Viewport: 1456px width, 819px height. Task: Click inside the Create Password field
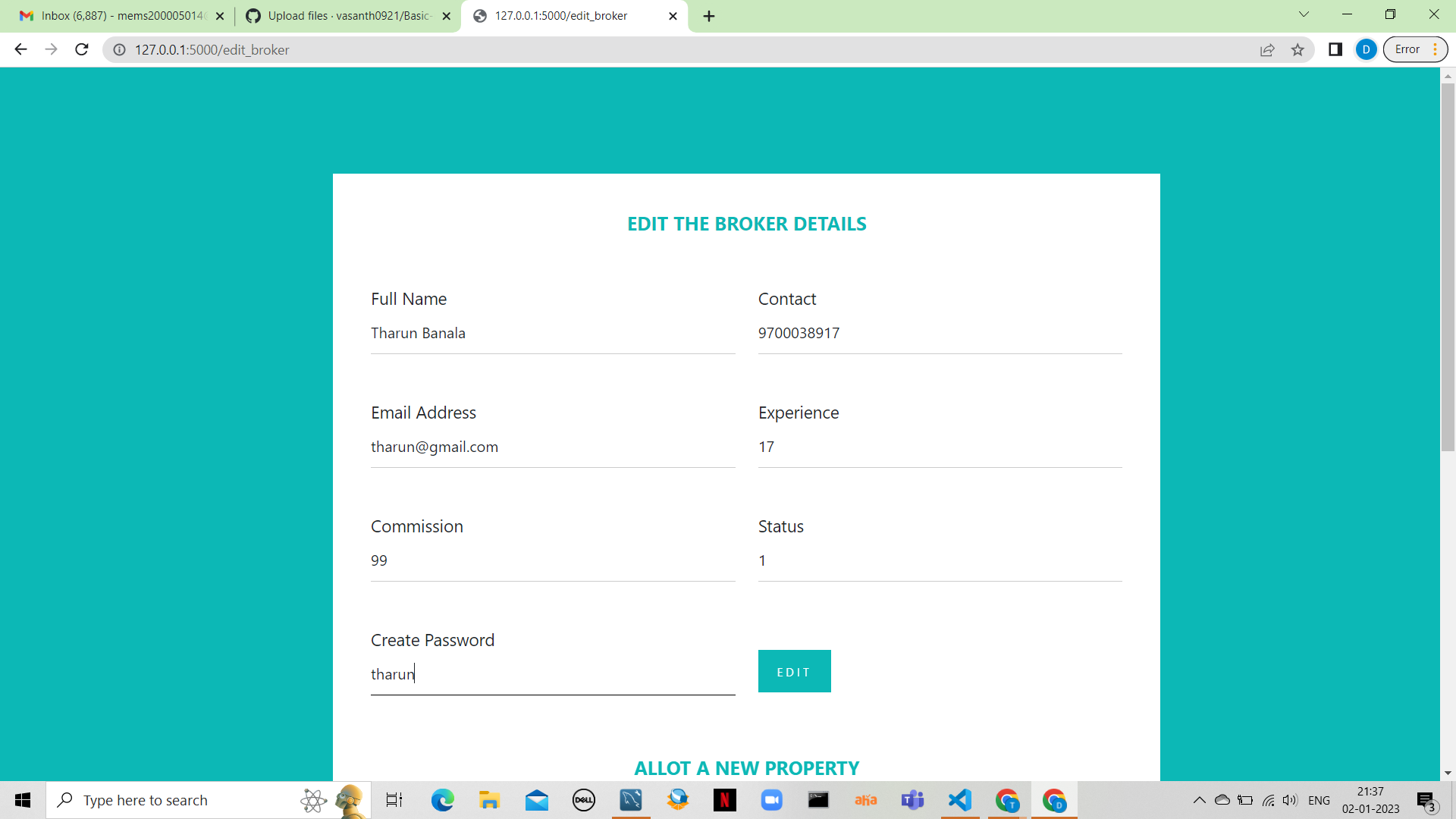531,673
